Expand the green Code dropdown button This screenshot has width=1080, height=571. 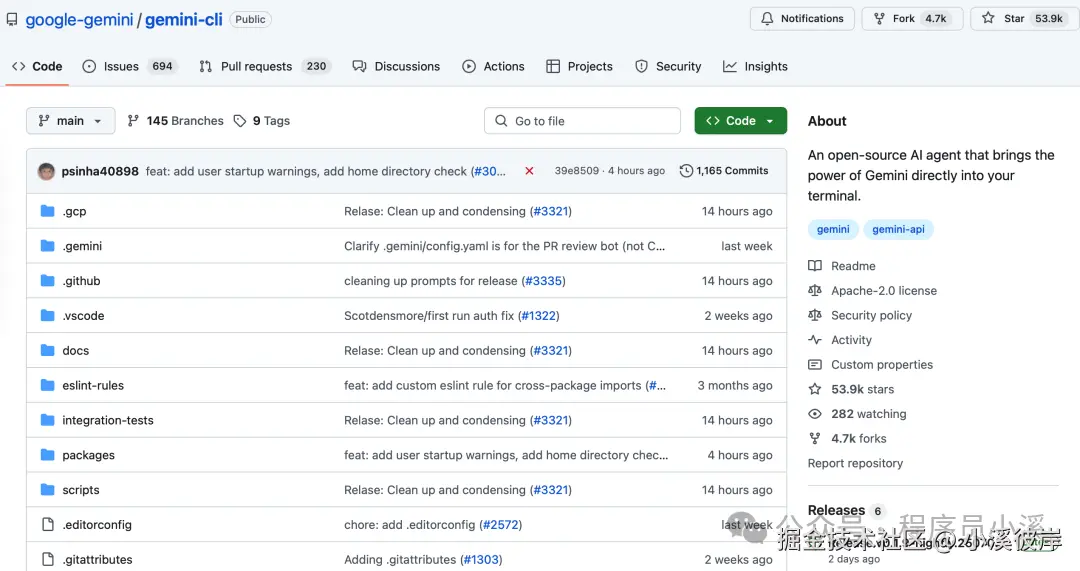[740, 121]
